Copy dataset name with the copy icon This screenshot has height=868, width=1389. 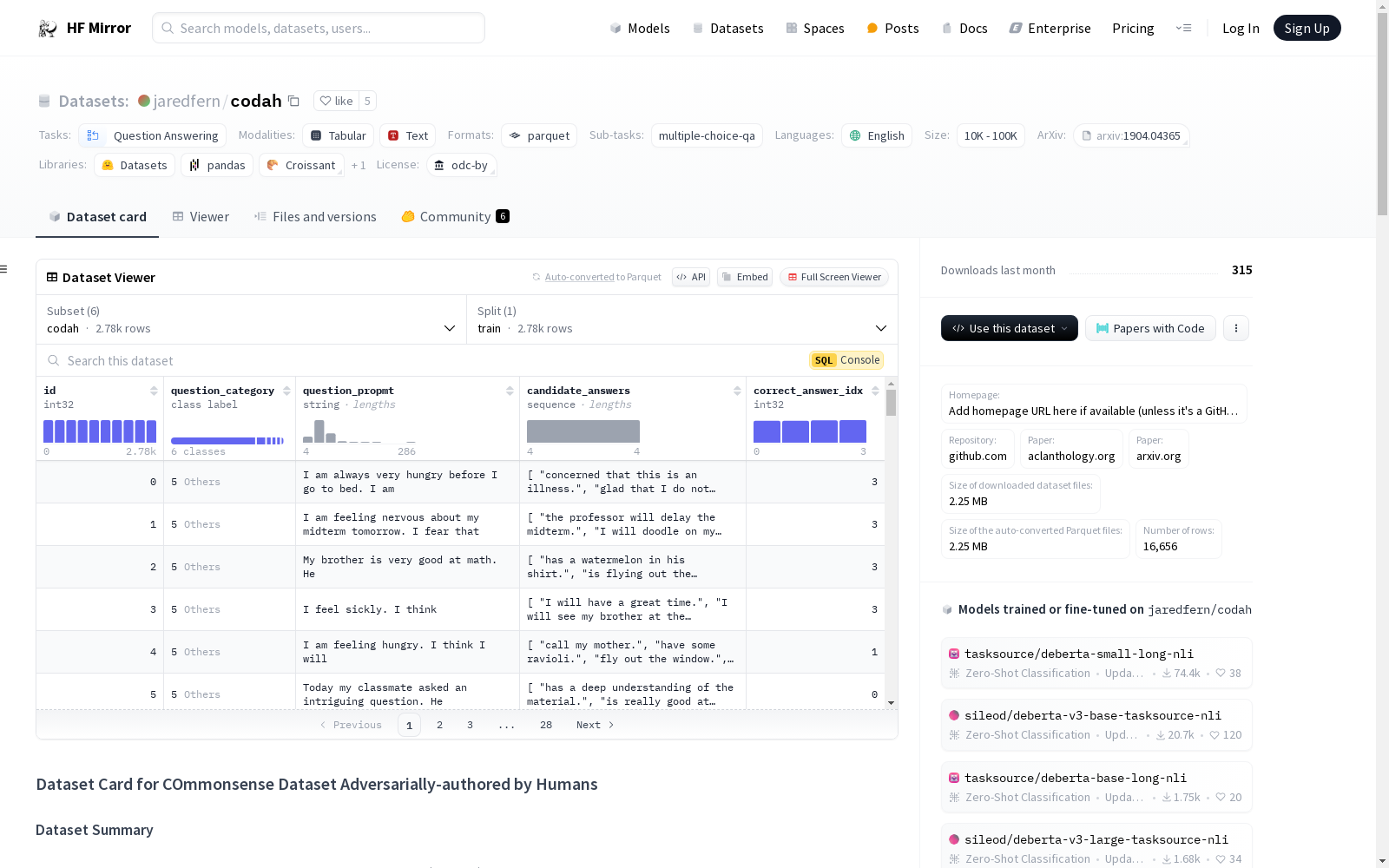[x=293, y=102]
